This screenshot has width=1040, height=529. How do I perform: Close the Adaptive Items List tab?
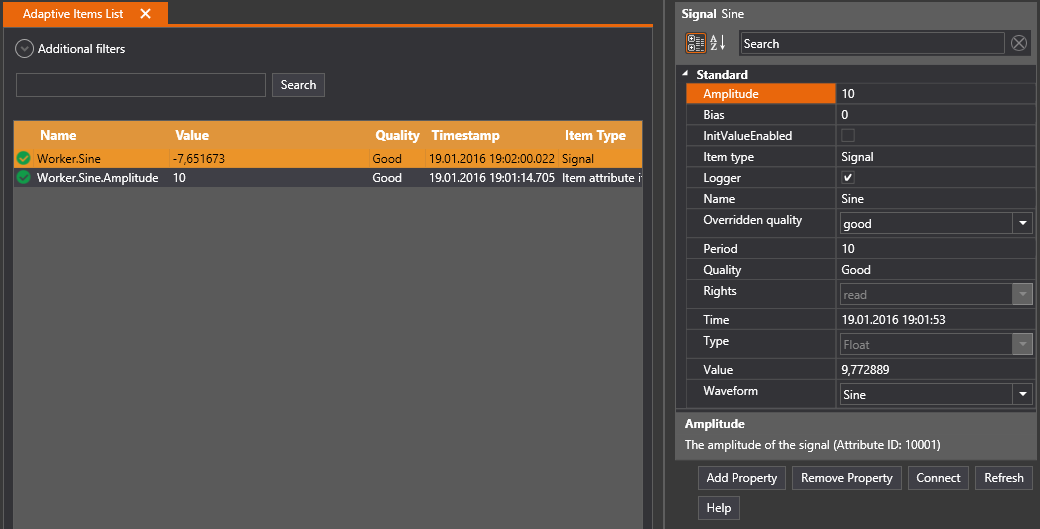click(x=146, y=14)
